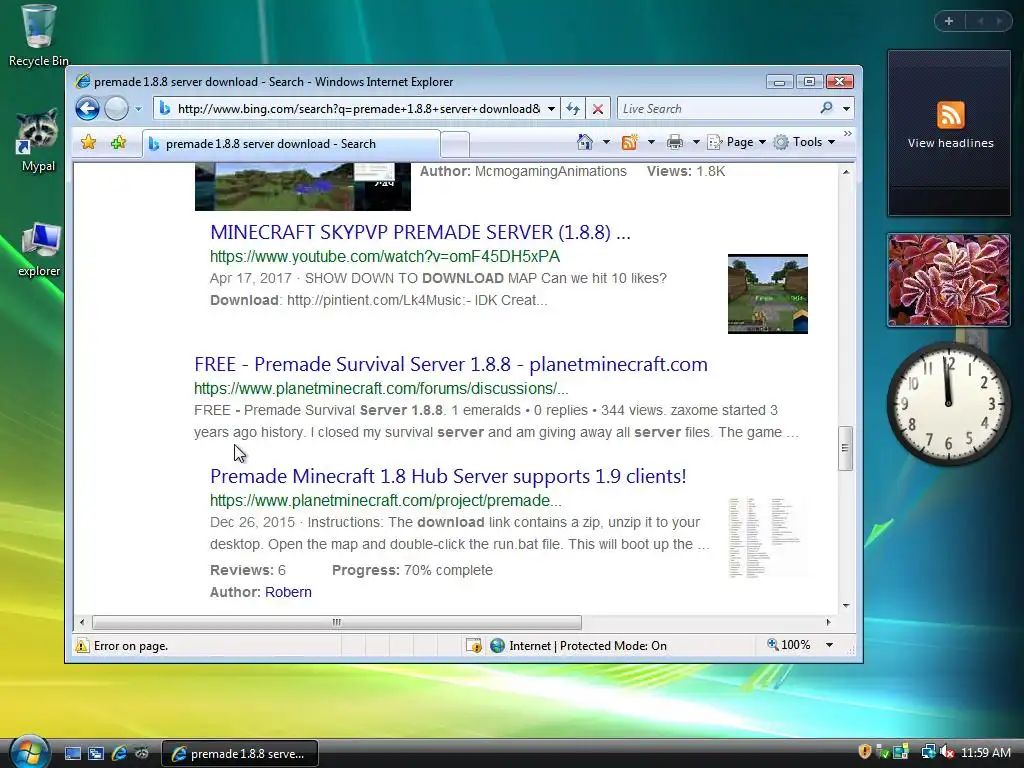The image size is (1024, 768).
Task: Open the Favorites Center star icon
Action: 89,142
